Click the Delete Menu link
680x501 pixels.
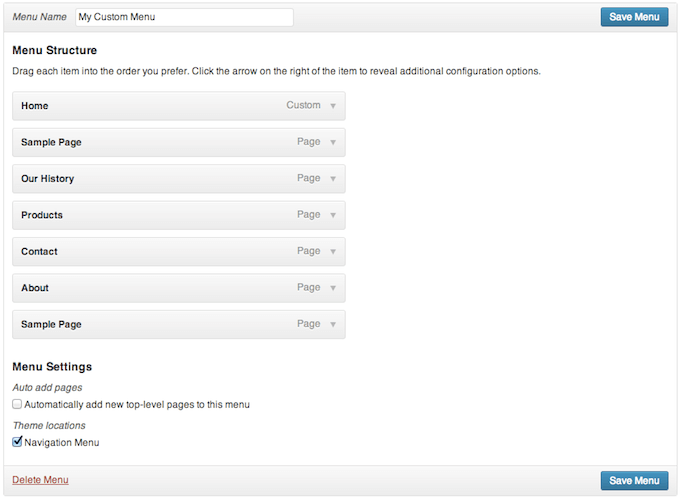pos(40,480)
